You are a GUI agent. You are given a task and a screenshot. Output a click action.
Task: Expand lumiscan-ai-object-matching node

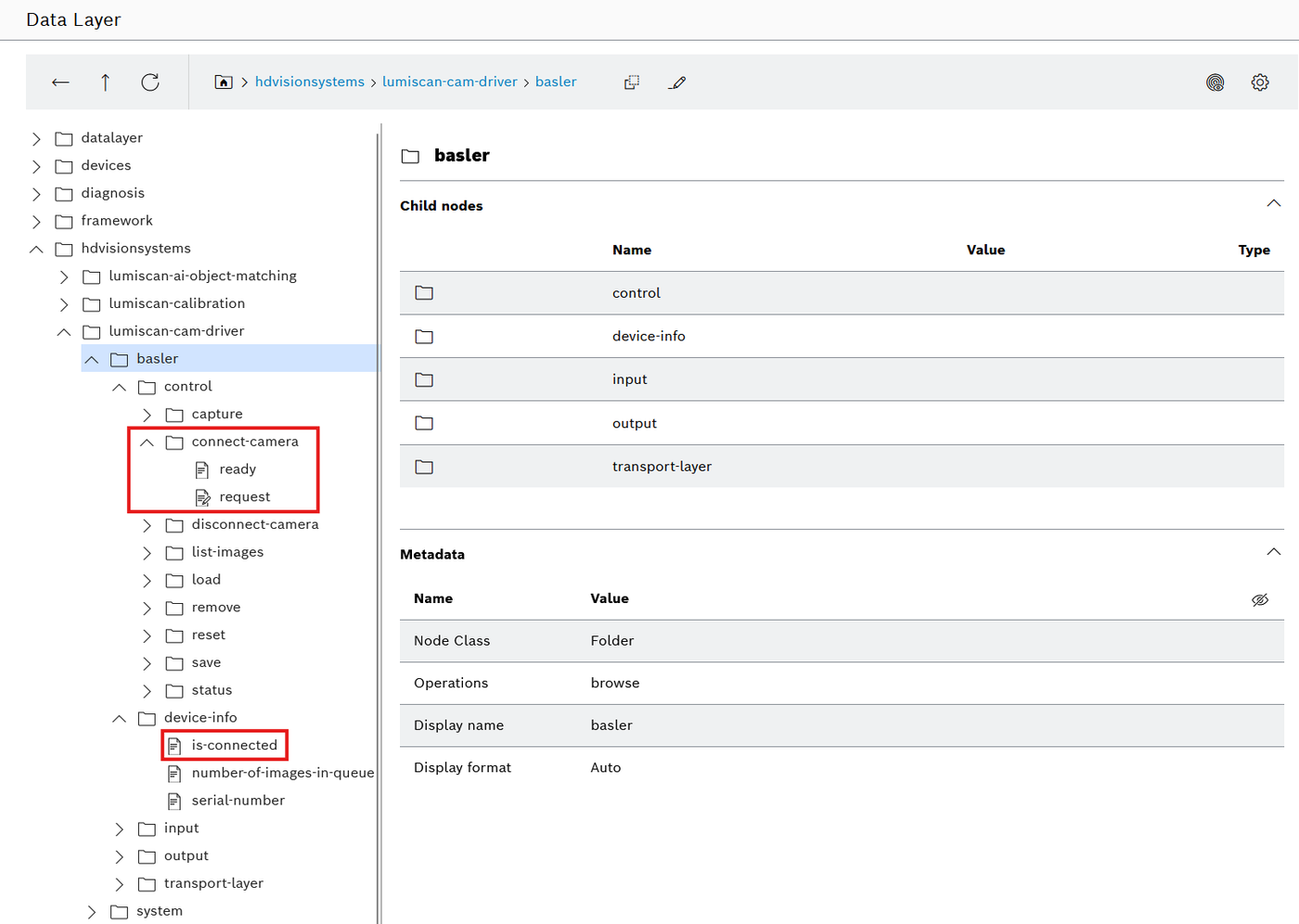pyautogui.click(x=64, y=276)
